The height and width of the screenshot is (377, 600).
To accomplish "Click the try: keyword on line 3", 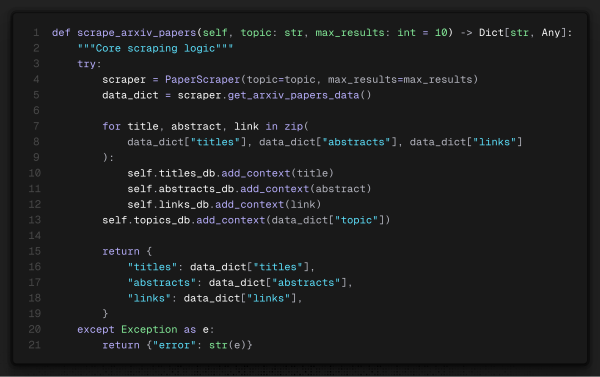I will pyautogui.click(x=89, y=64).
